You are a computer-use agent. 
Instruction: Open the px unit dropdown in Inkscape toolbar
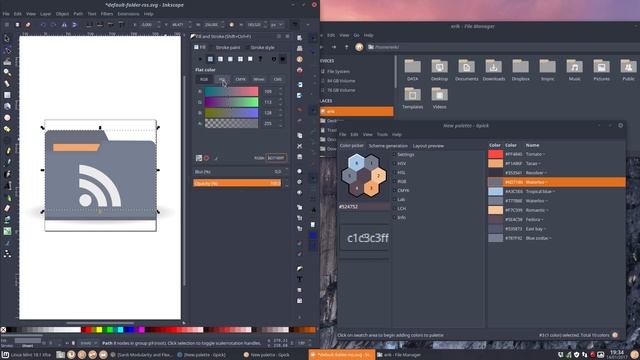(x=277, y=25)
